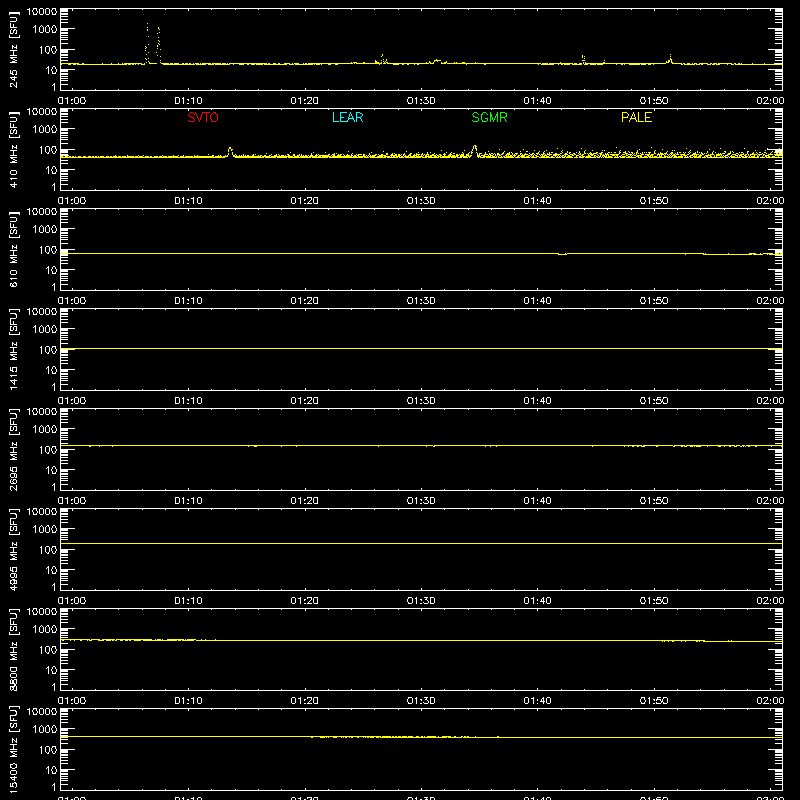Image resolution: width=800 pixels, height=800 pixels.
Task: Click the "610 MHz [SFU]" axis title
Action: click(x=13, y=249)
